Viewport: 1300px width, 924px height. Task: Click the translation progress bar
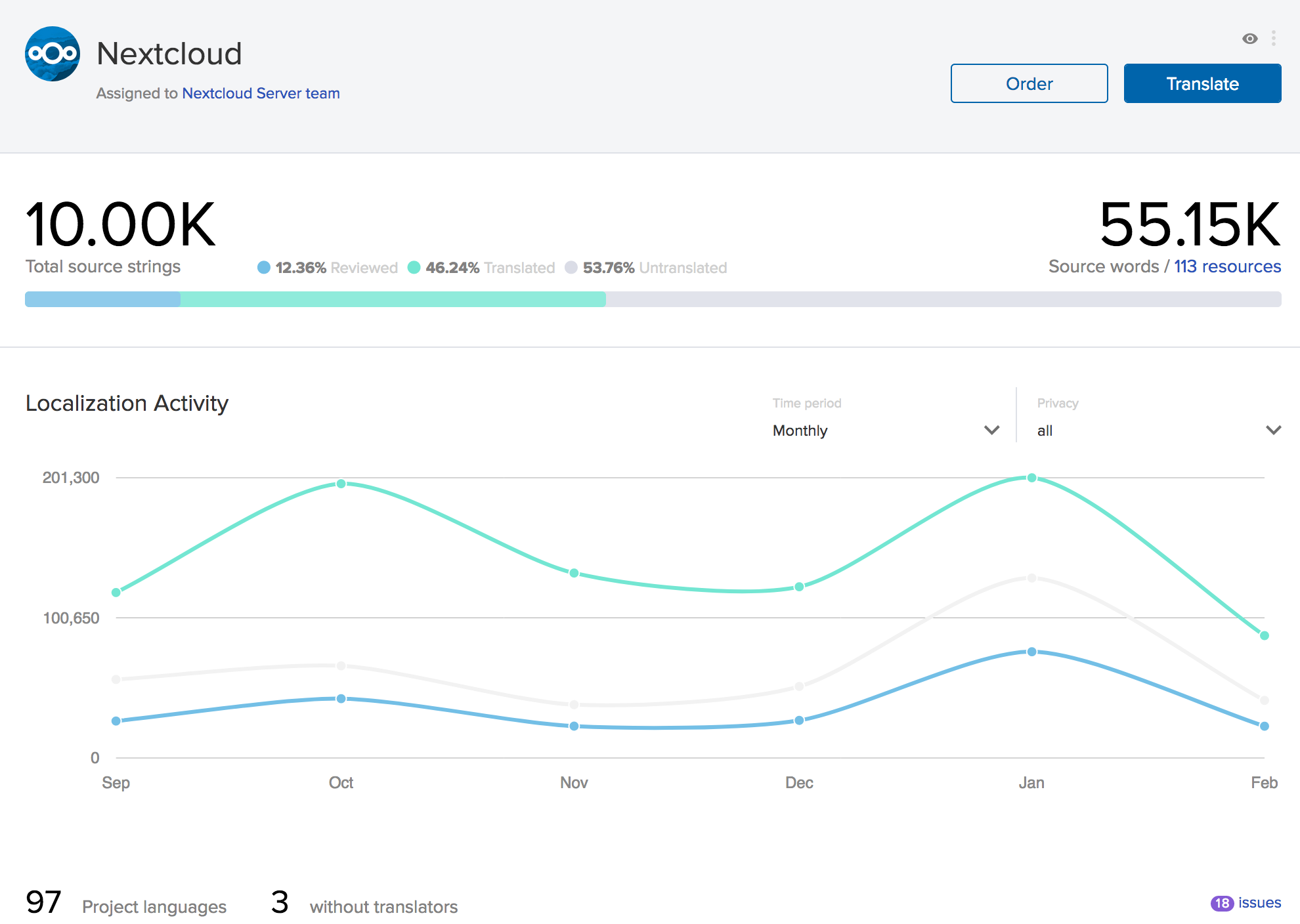tap(653, 299)
